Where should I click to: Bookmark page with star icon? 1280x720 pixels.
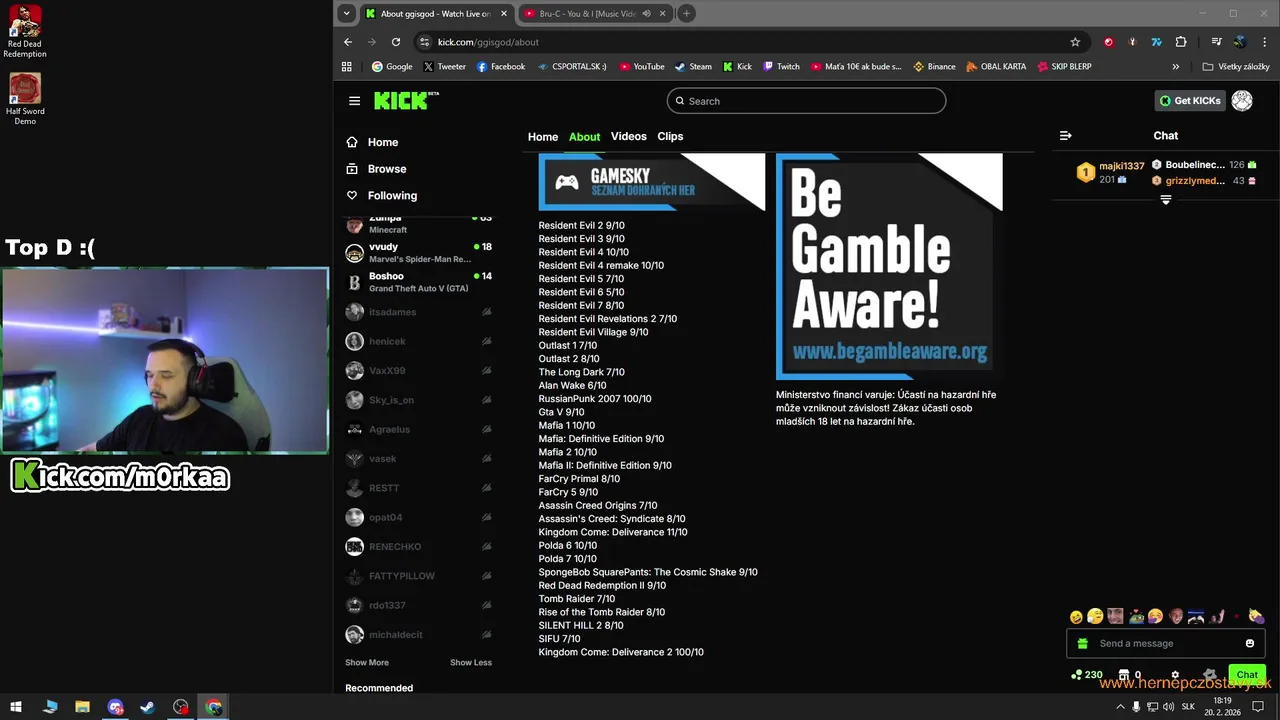click(1075, 42)
